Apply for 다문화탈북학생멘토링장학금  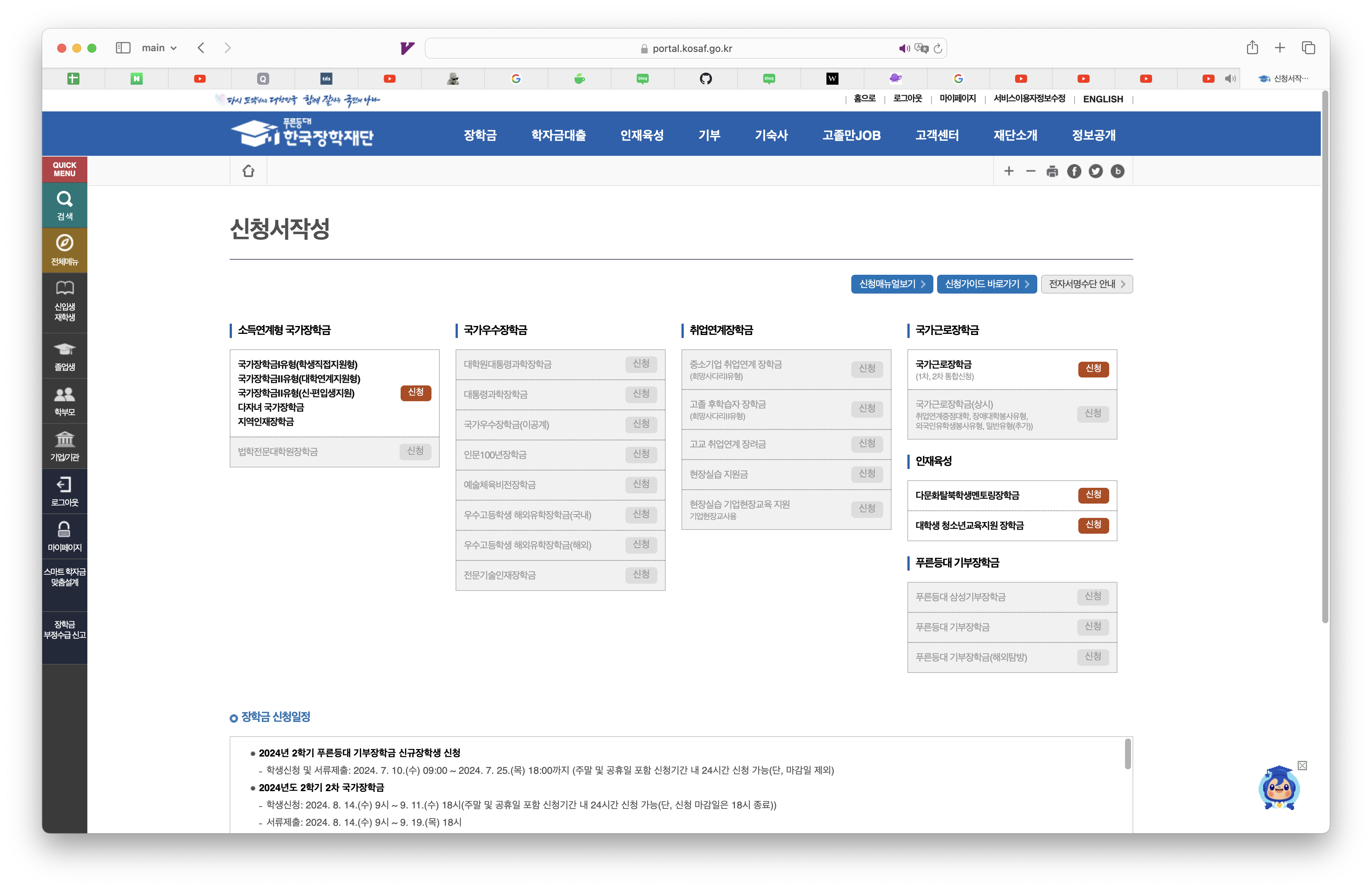[1093, 495]
